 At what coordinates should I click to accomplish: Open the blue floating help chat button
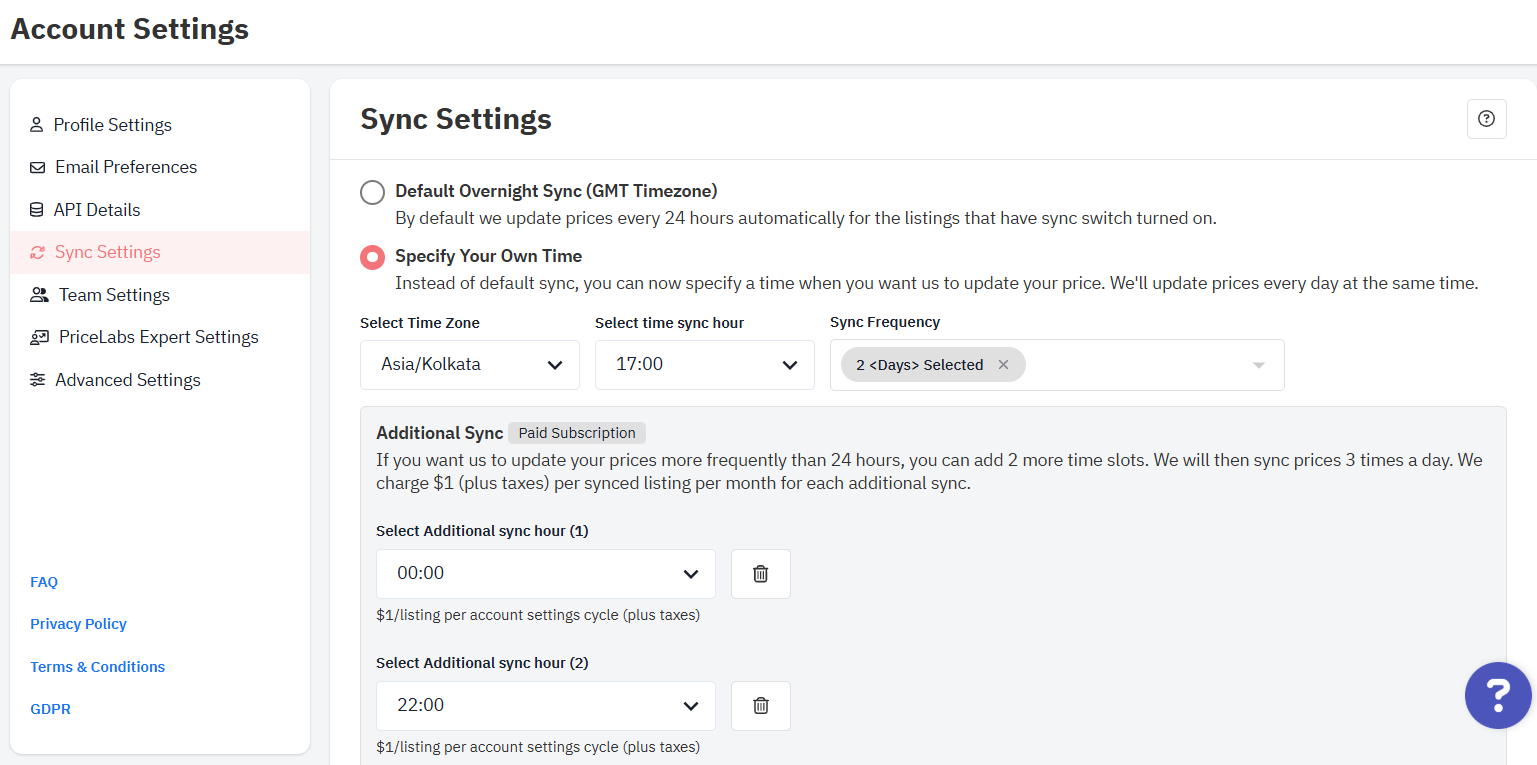click(1497, 695)
